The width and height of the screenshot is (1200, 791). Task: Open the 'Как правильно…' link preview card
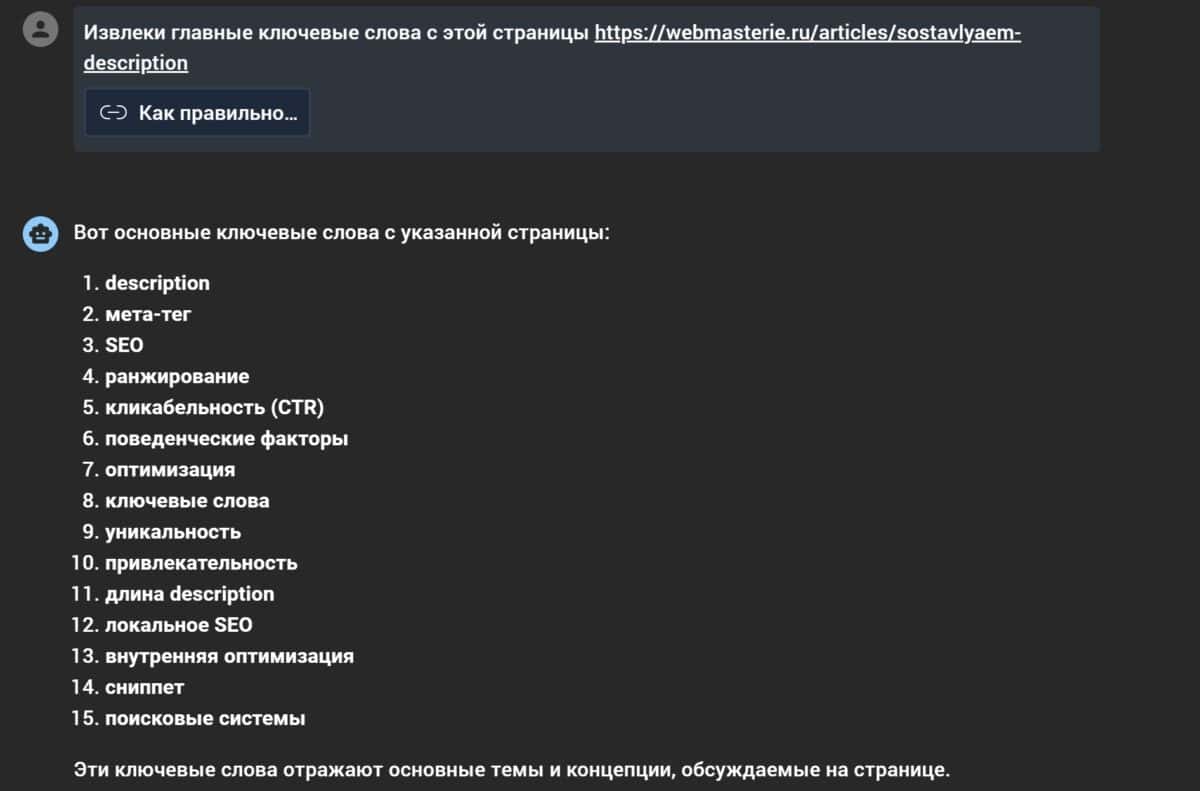point(196,112)
